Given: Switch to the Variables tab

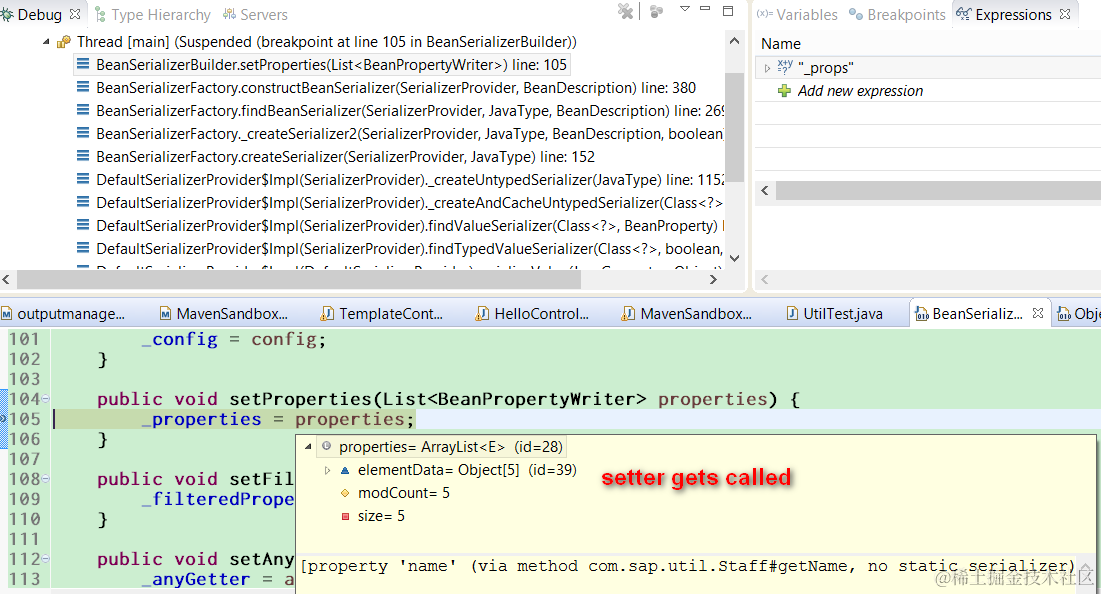Looking at the screenshot, I should pyautogui.click(x=797, y=15).
